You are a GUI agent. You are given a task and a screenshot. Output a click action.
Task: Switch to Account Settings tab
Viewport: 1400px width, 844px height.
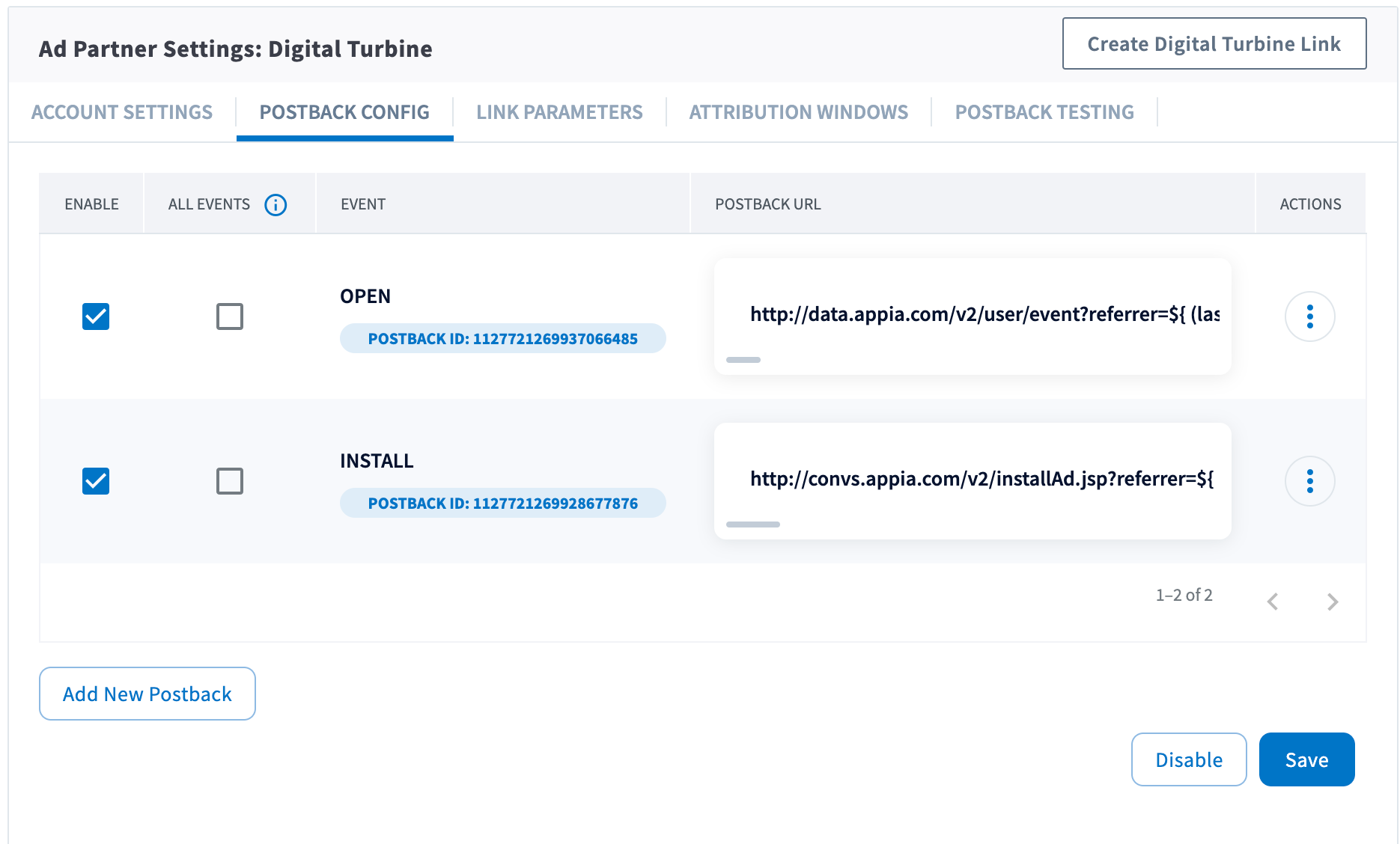pyautogui.click(x=122, y=112)
